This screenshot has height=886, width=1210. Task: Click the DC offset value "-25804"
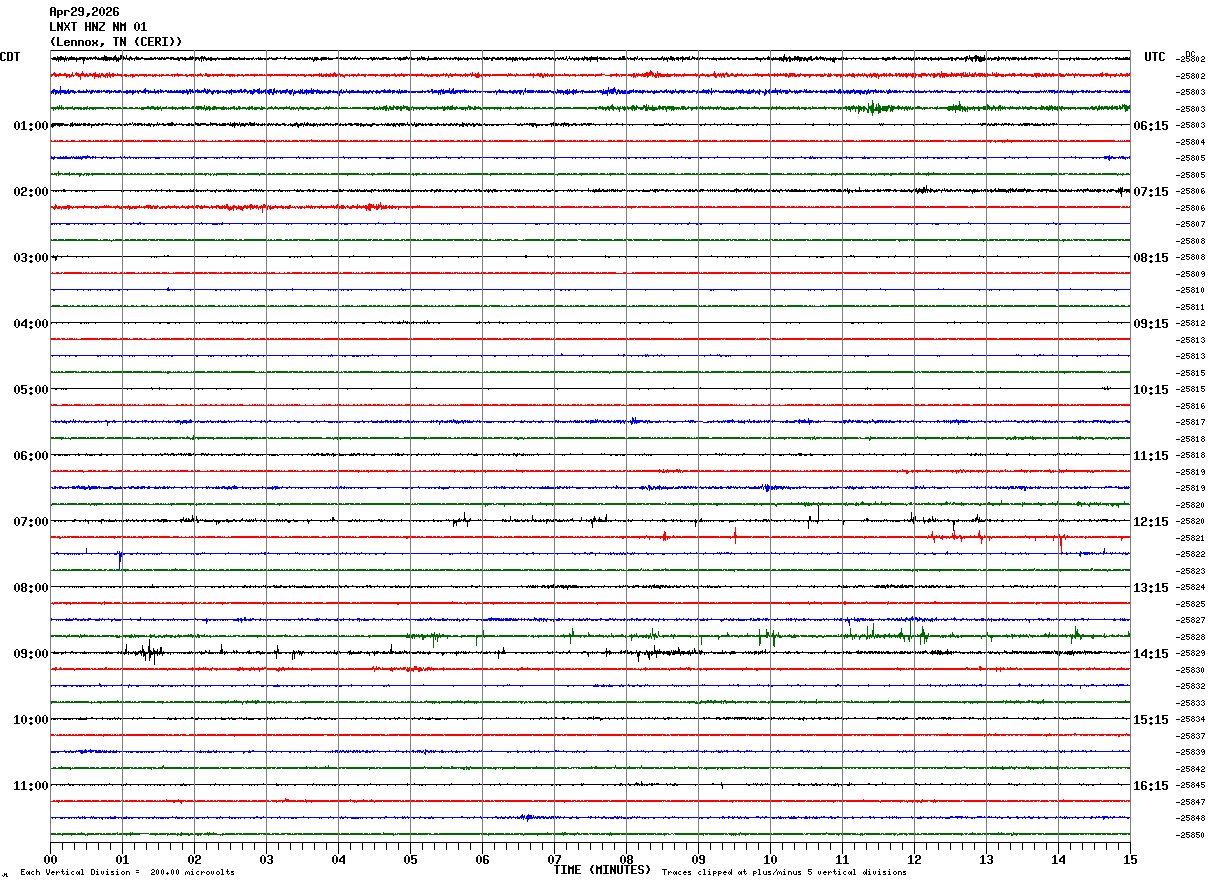(1191, 142)
